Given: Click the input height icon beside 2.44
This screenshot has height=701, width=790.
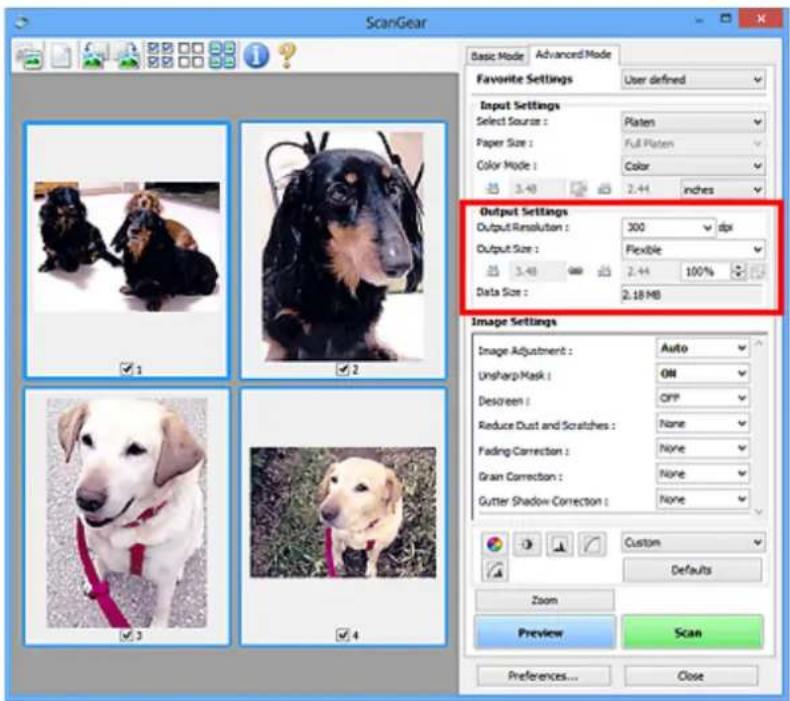Looking at the screenshot, I should click(x=604, y=189).
